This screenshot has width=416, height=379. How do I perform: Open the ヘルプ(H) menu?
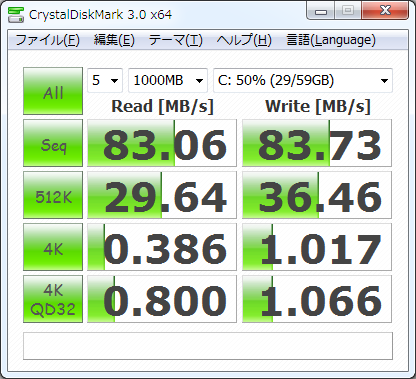coord(244,40)
